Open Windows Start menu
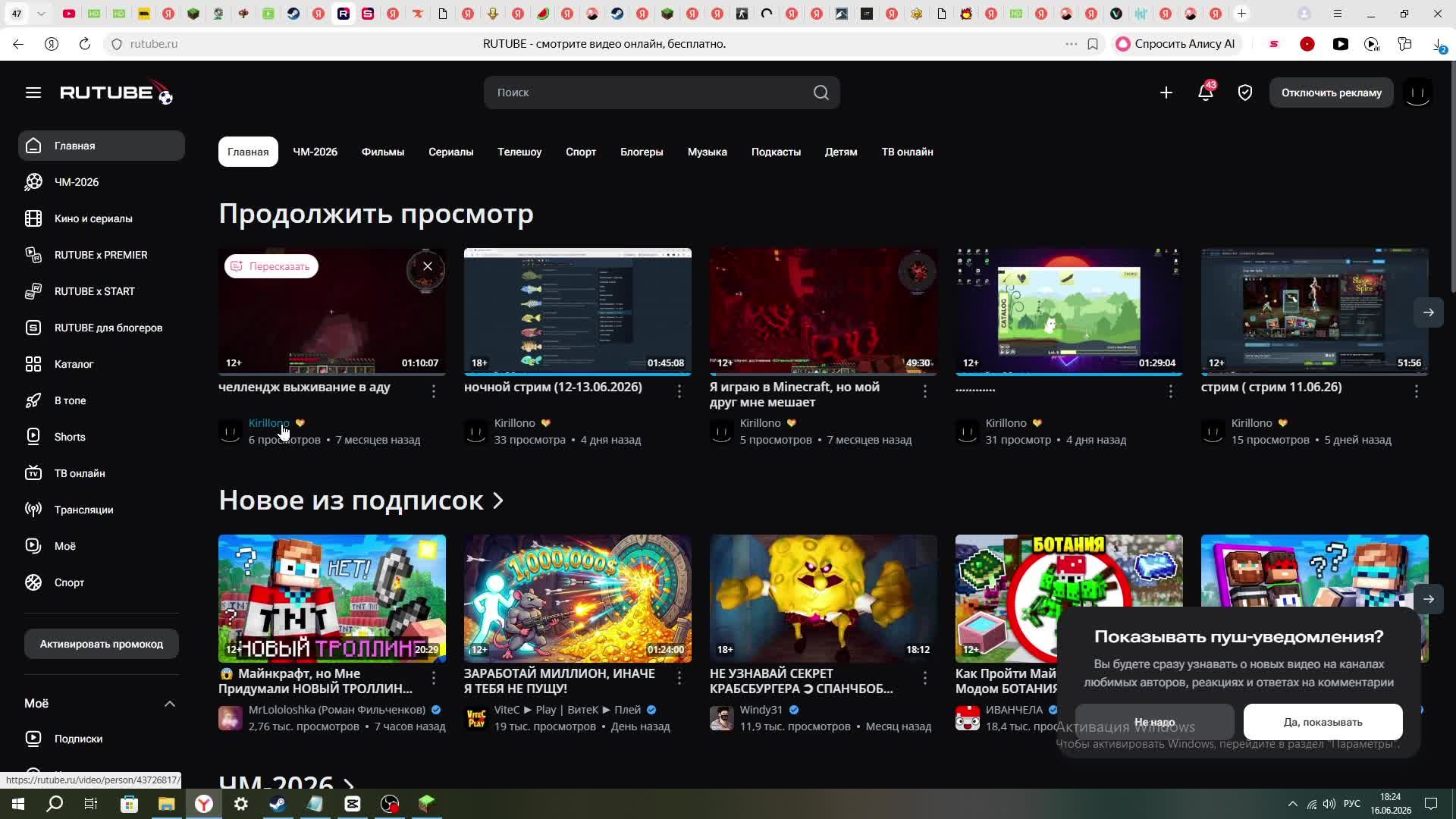This screenshot has height=819, width=1456. pos(18,804)
